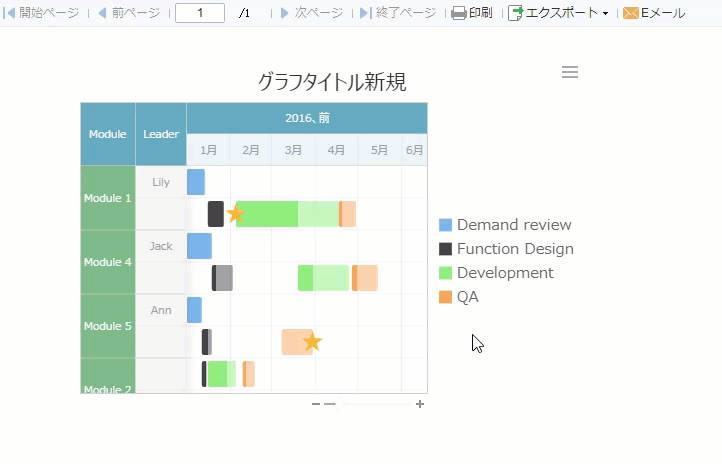Click the green Development bar for Module 1
Image resolution: width=722 pixels, height=464 pixels.
click(x=267, y=214)
